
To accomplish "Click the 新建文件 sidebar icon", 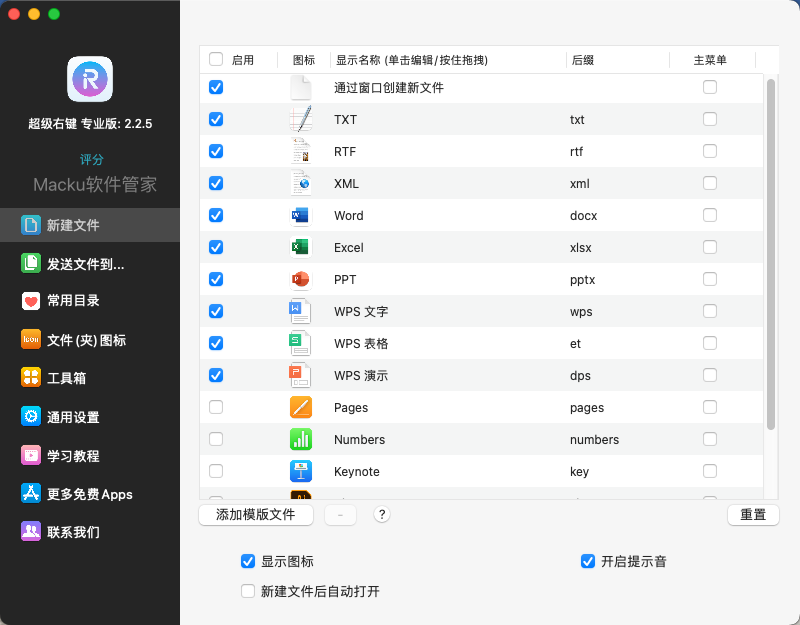I will tap(31, 225).
